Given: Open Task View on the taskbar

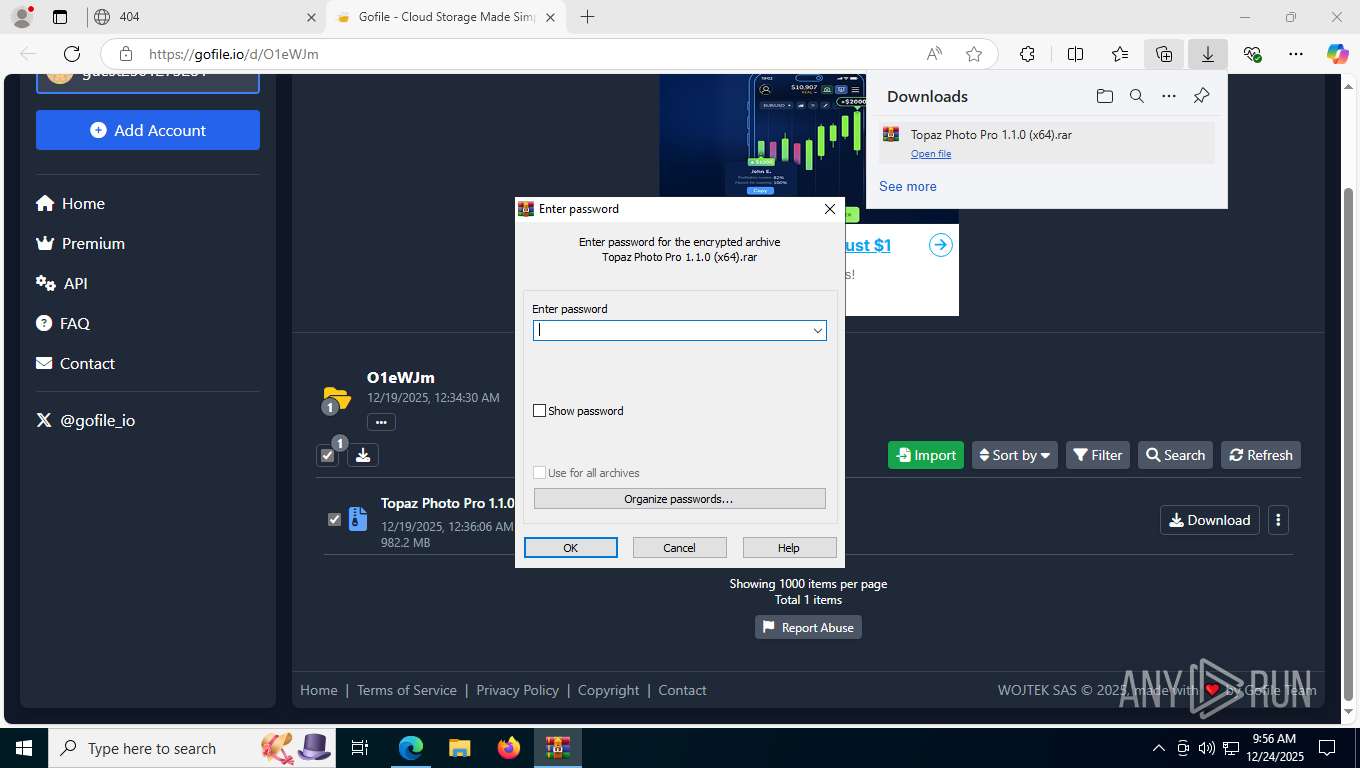Looking at the screenshot, I should coord(360,748).
